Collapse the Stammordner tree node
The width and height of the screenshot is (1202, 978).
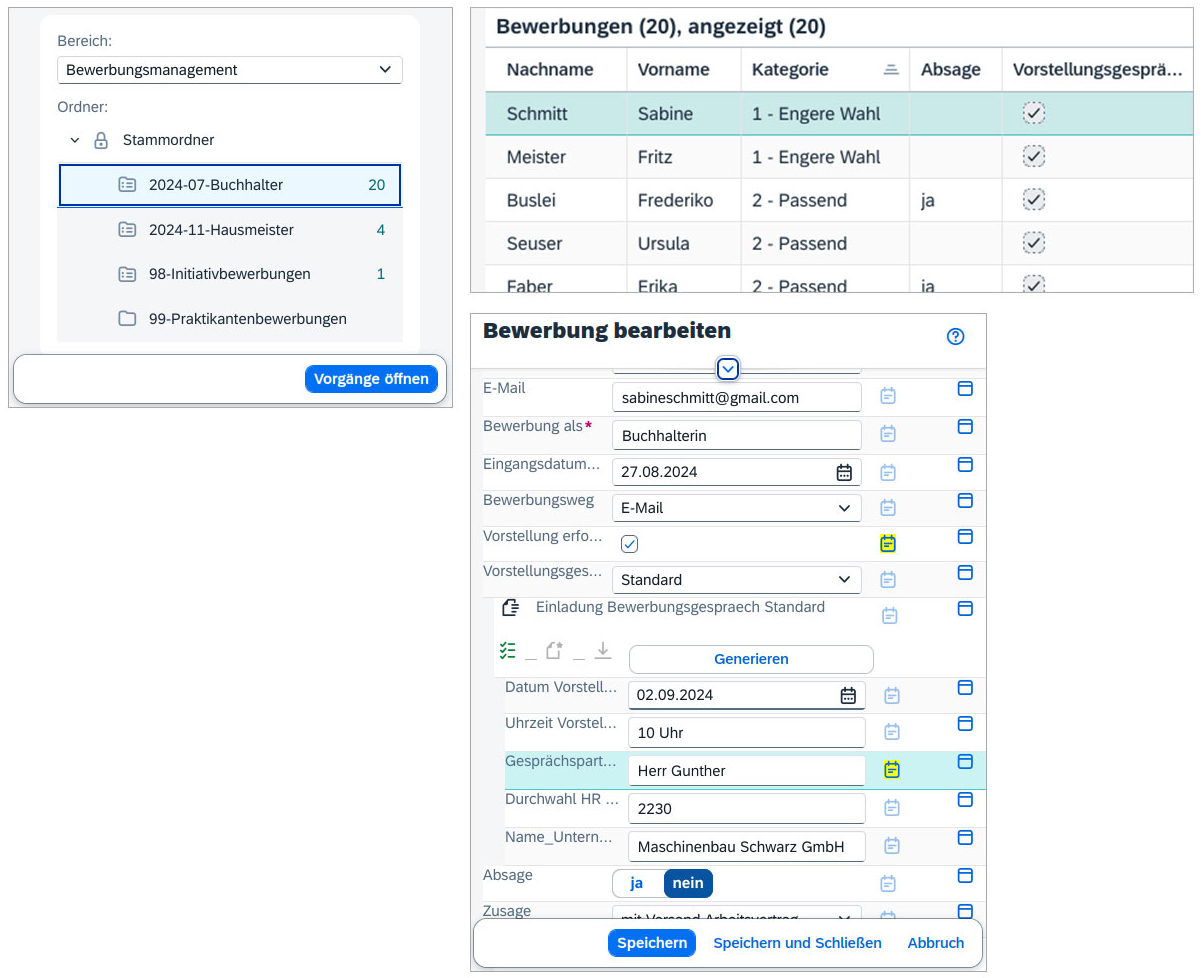[75, 141]
